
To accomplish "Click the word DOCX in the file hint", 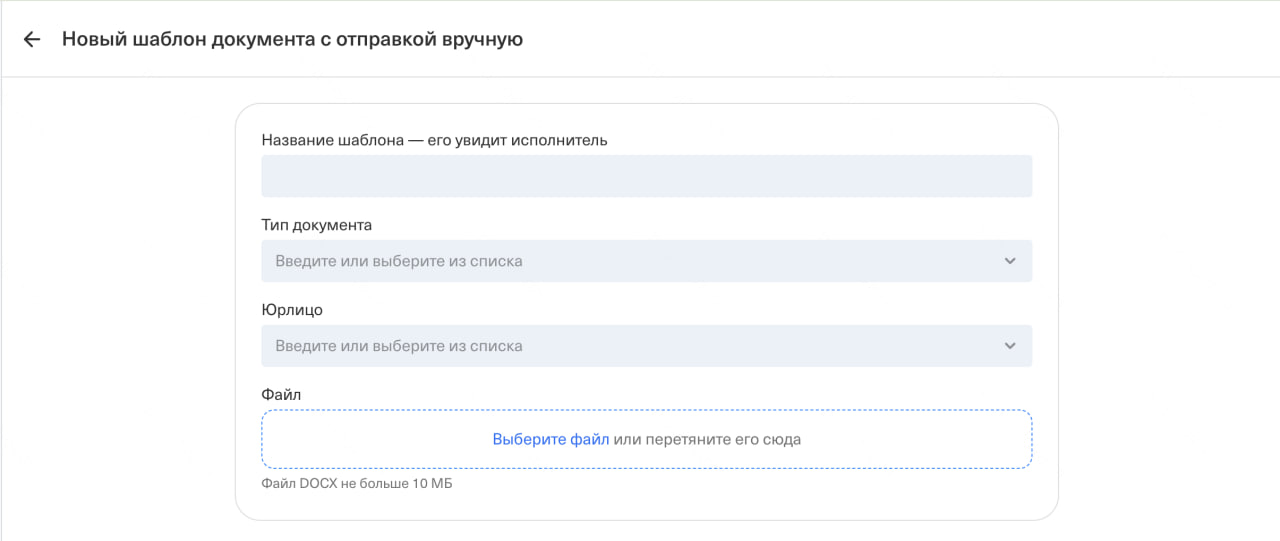I will click(x=320, y=485).
